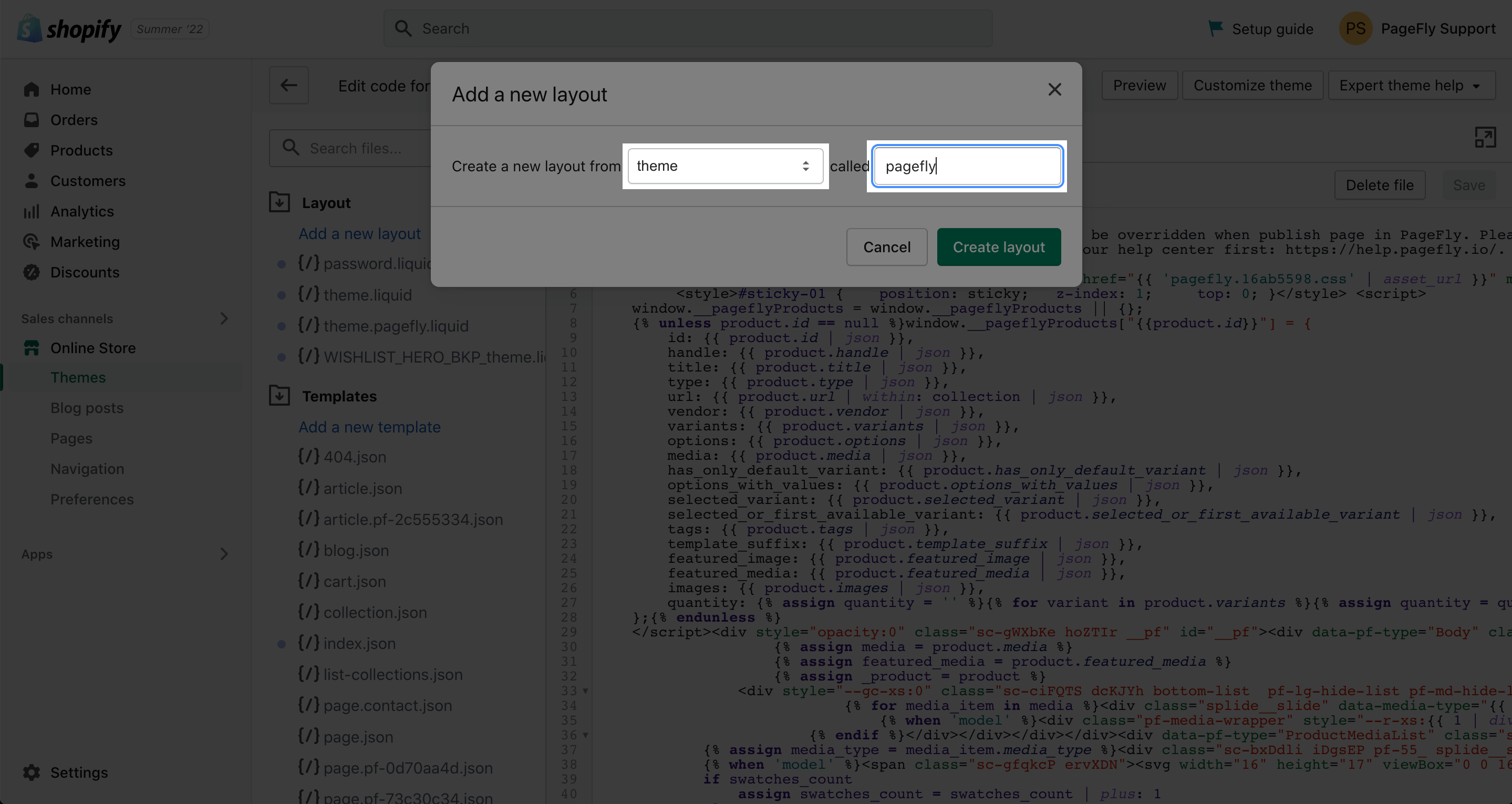
Task: Open password.liquid file
Action: [x=364, y=264]
